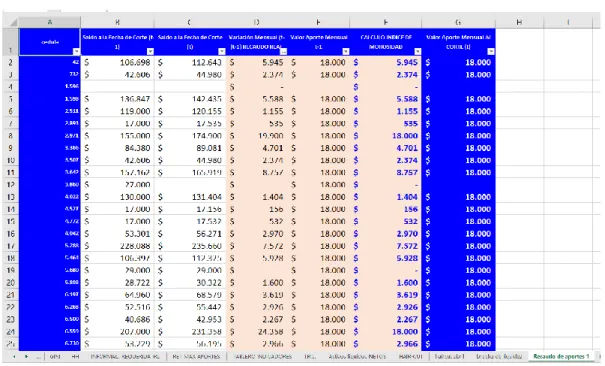The image size is (605, 366).
Task: Select column B header
Action: (117, 22)
